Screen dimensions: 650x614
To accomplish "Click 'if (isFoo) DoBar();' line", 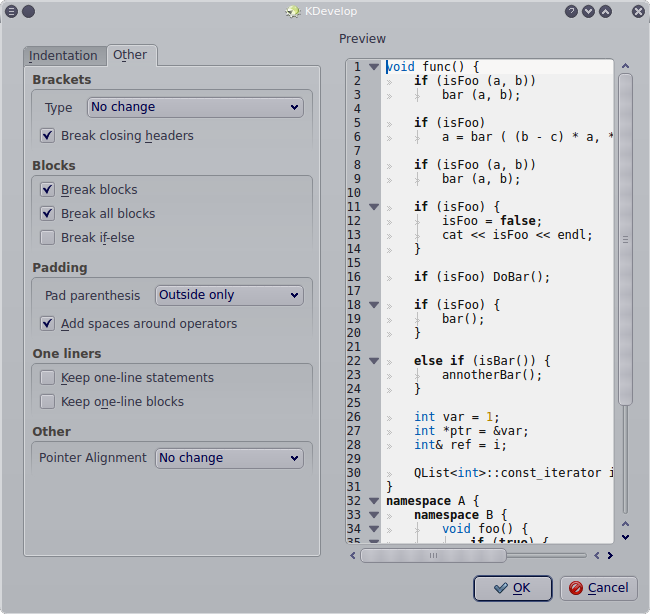I will point(482,277).
